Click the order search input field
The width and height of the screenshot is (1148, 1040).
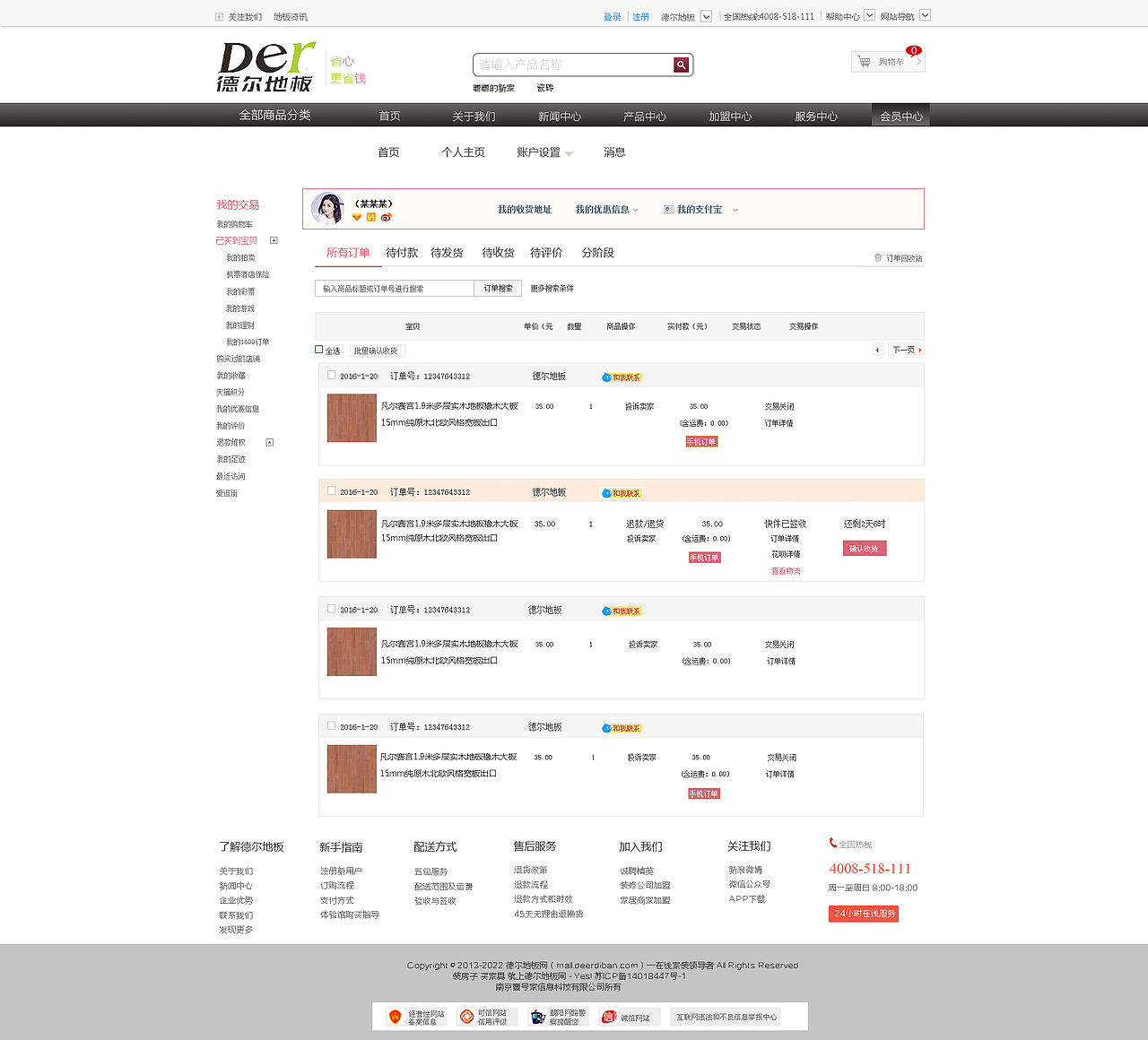pyautogui.click(x=395, y=288)
